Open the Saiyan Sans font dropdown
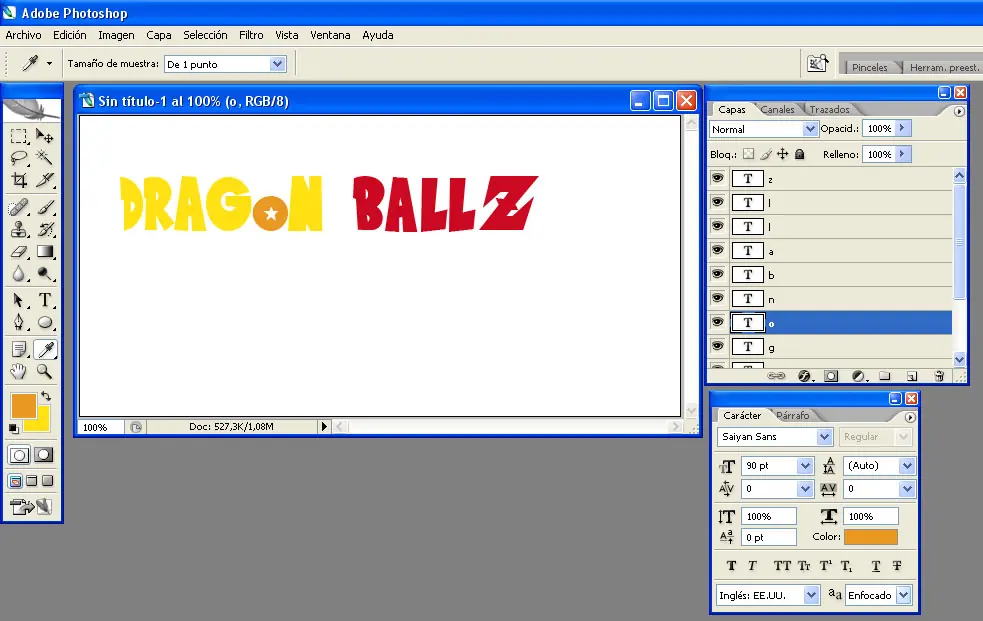The image size is (983, 621). 824,437
